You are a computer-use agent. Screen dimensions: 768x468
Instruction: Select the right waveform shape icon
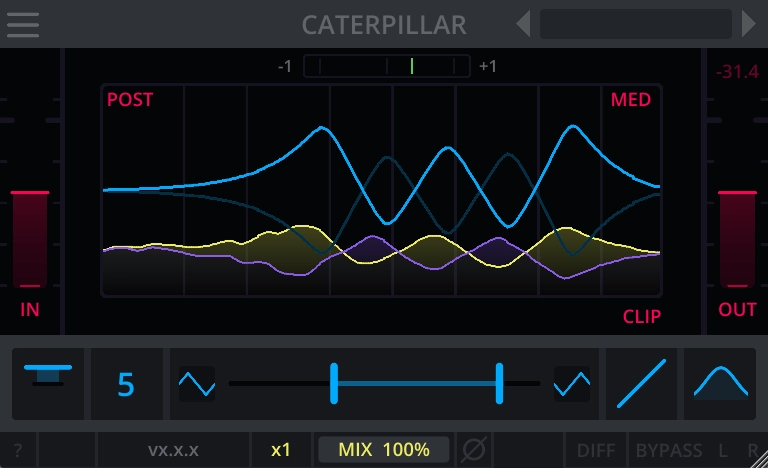572,384
